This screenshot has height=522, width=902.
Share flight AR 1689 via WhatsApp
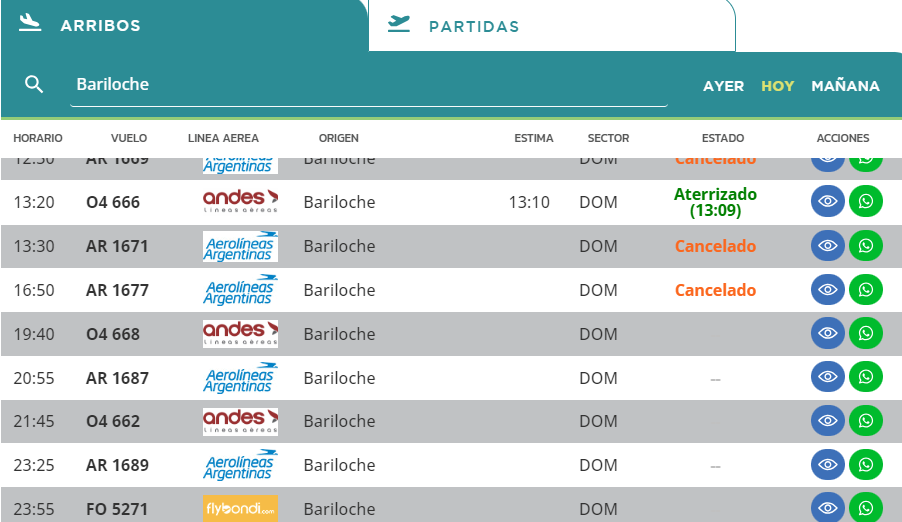tap(865, 465)
